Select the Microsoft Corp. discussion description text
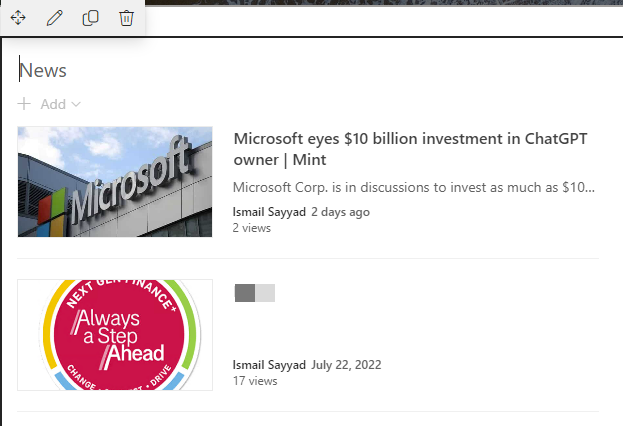Screen dimensions: 623x426 click(x=414, y=187)
